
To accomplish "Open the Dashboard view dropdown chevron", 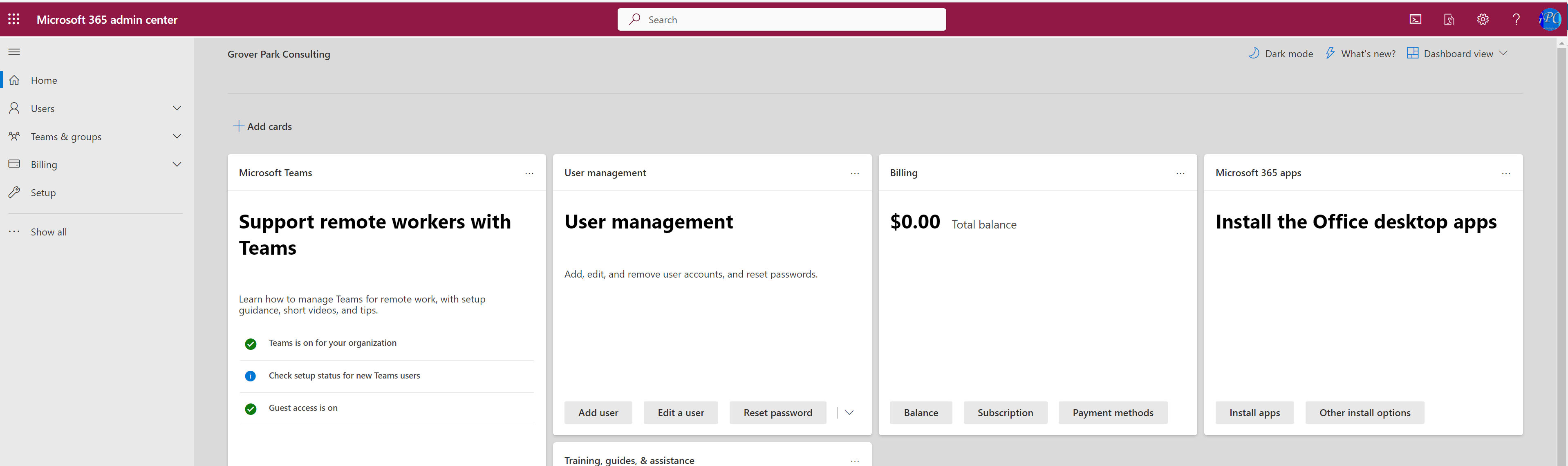I will click(1503, 54).
